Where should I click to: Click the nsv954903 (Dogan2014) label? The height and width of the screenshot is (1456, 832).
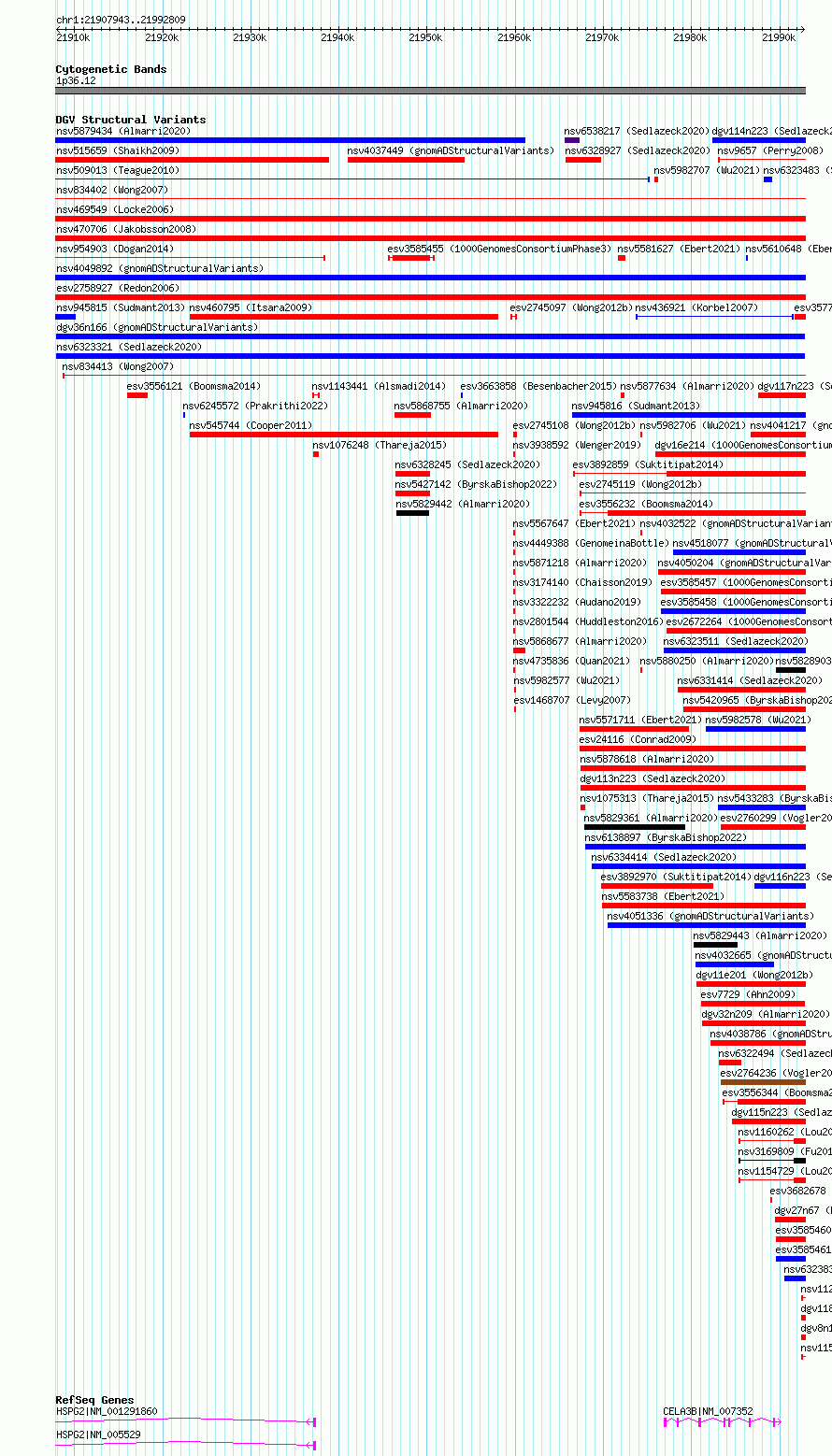point(114,249)
